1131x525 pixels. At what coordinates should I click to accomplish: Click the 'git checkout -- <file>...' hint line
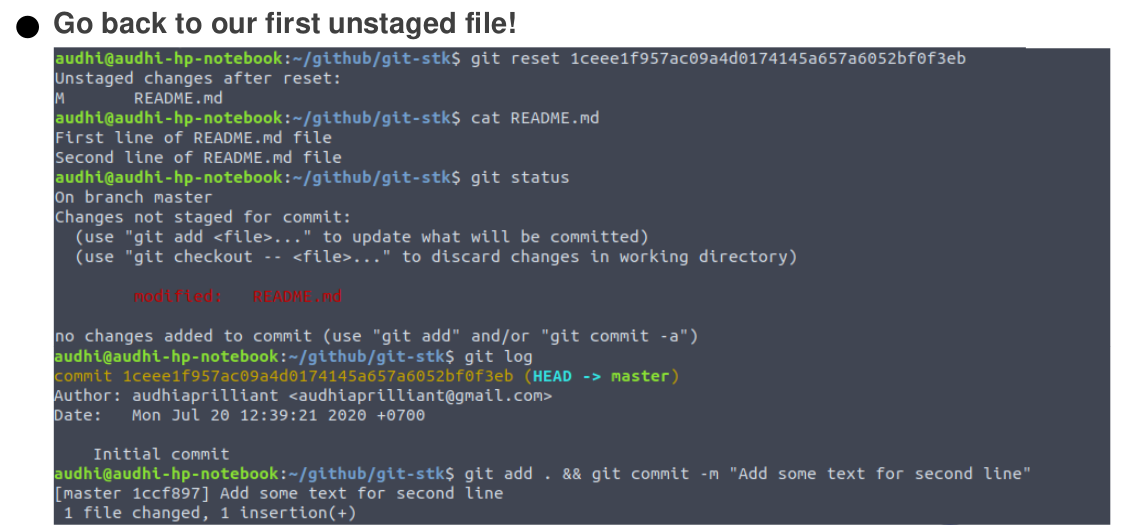point(436,257)
